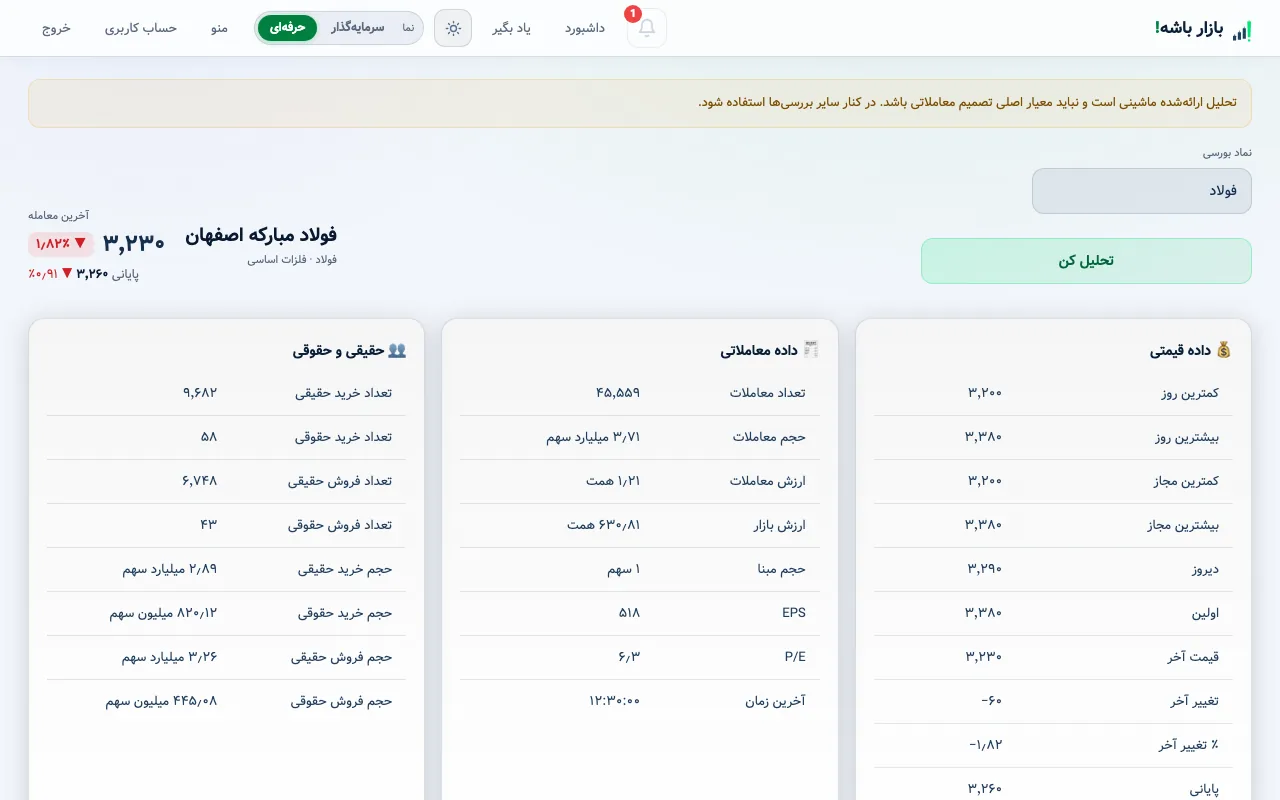Click the فولاد · فلزات اساسی sector subtitle
The image size is (1280, 800).
point(292,260)
